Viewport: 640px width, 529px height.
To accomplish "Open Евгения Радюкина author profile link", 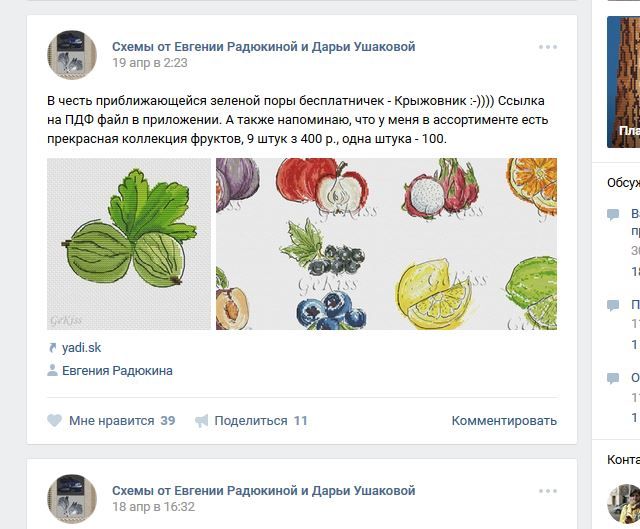I will pyautogui.click(x=117, y=371).
